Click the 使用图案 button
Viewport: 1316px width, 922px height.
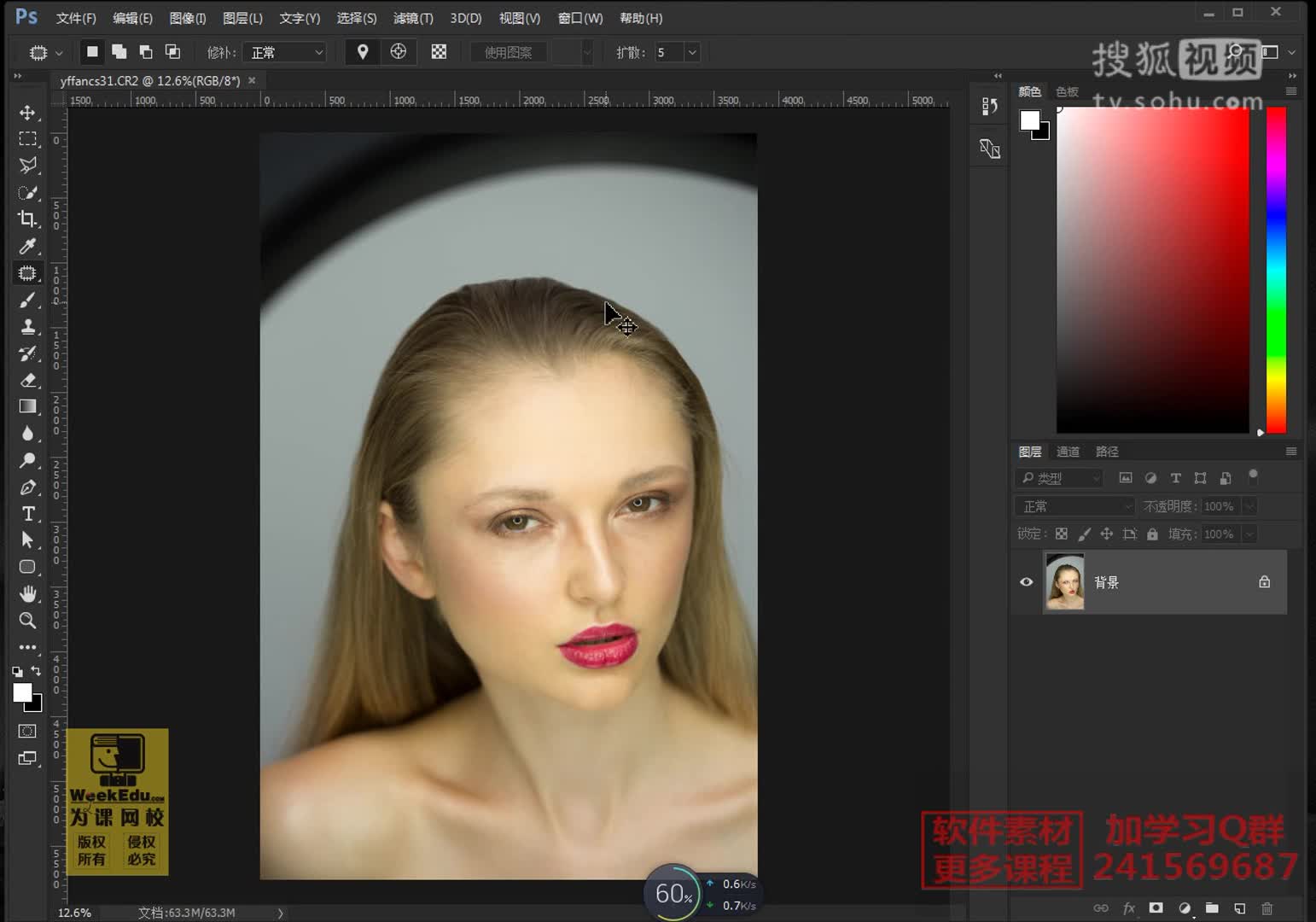508,53
